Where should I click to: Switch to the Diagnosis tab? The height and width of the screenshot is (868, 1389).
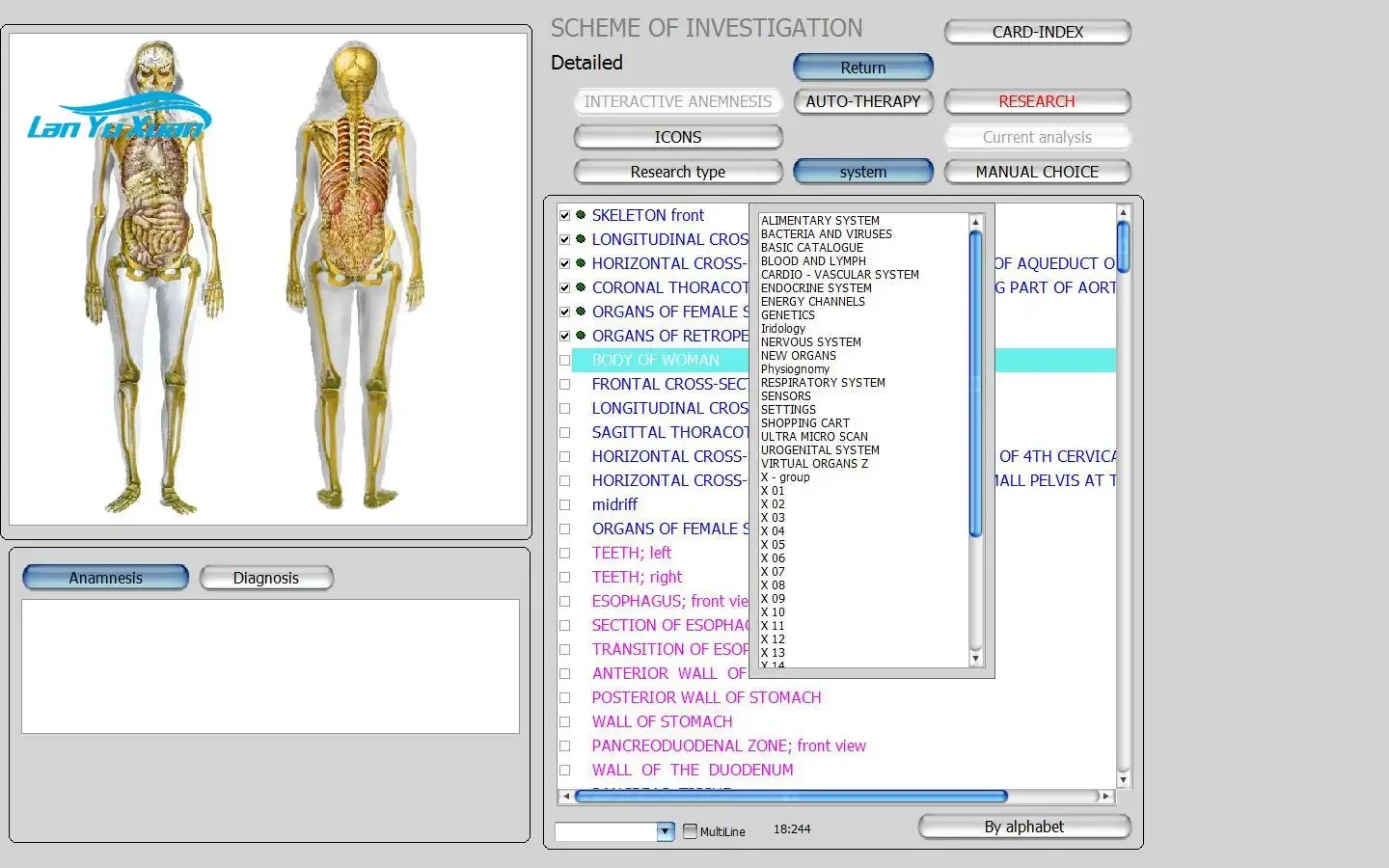pos(266,578)
